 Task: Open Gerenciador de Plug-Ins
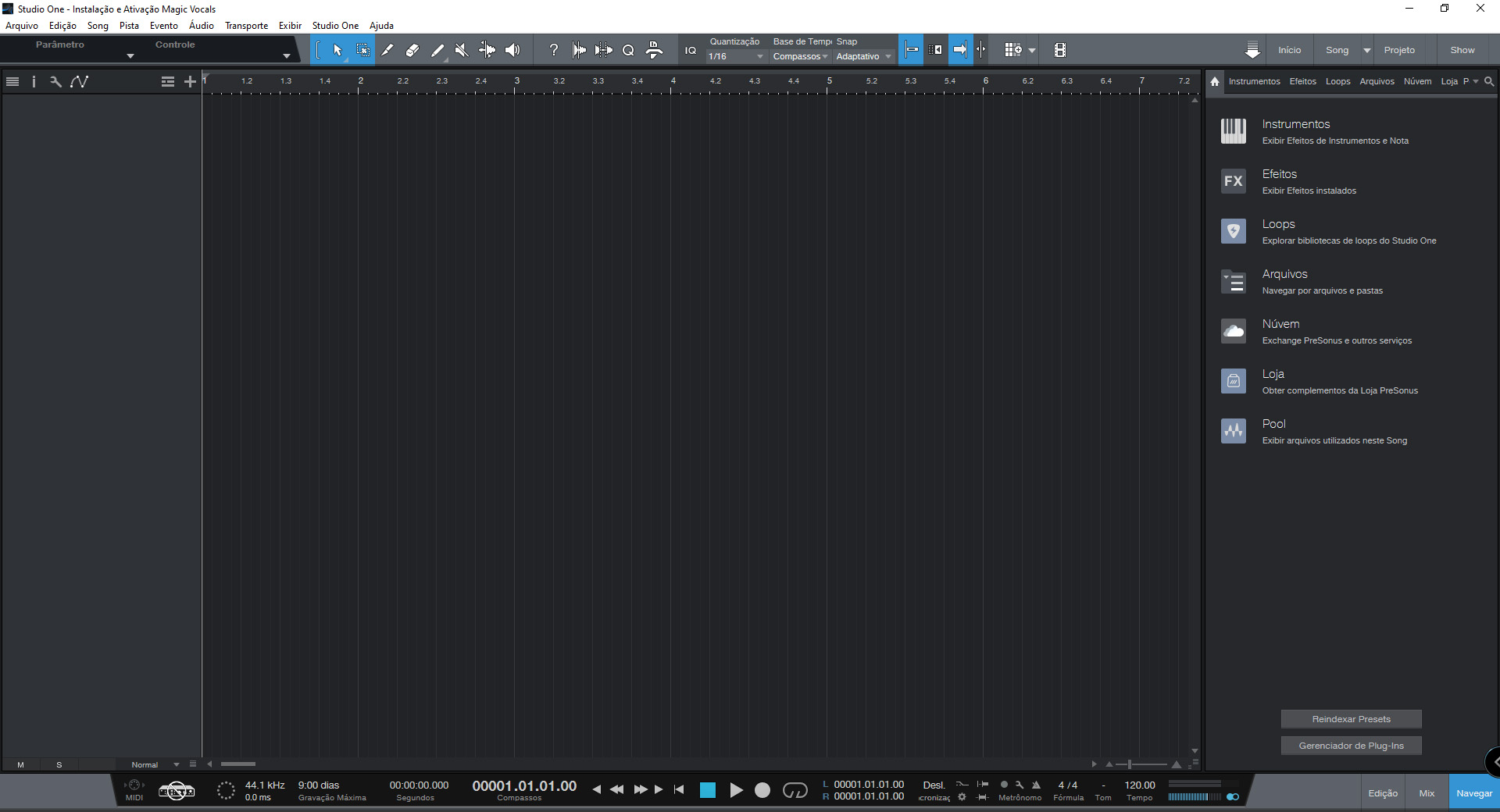pos(1351,746)
